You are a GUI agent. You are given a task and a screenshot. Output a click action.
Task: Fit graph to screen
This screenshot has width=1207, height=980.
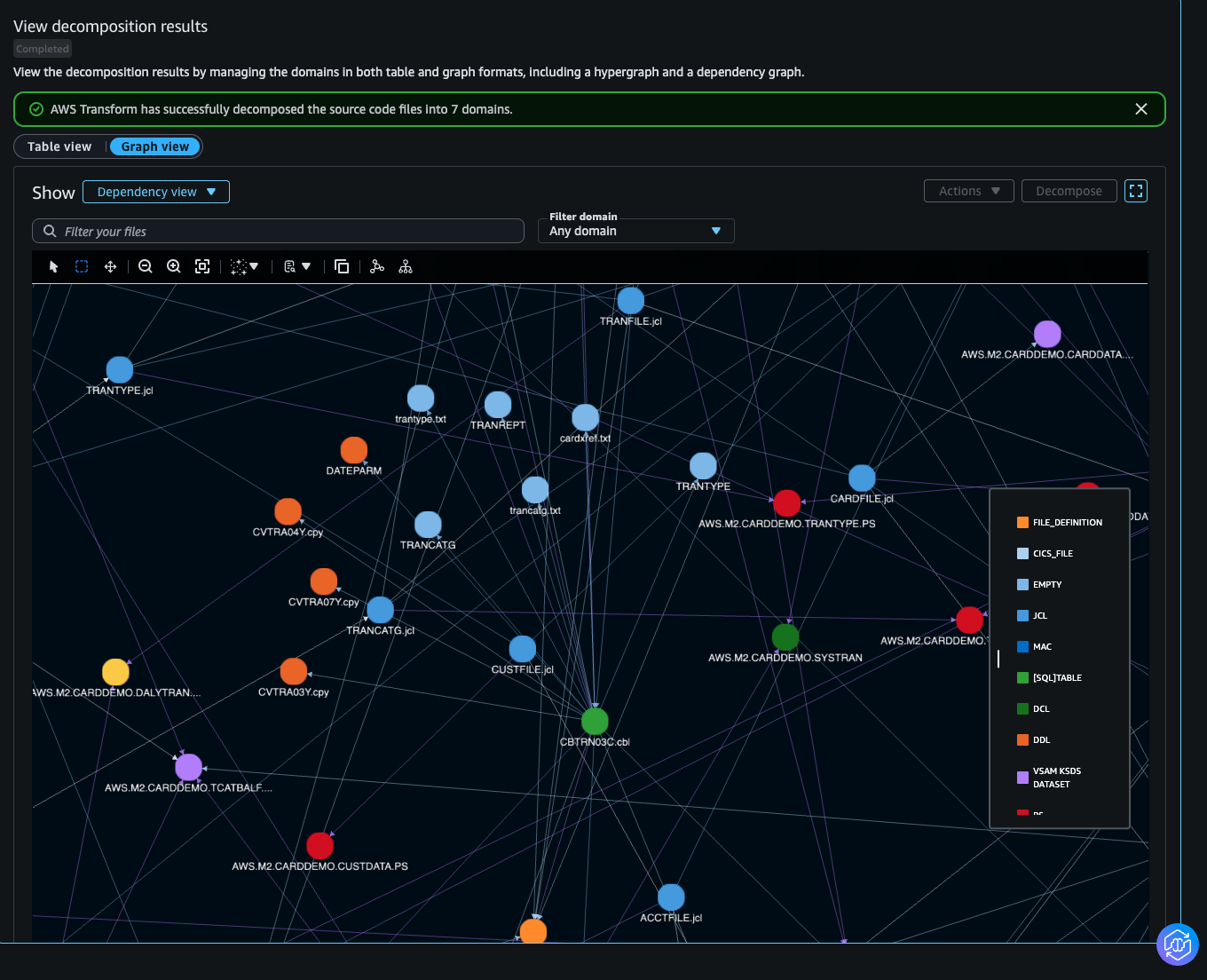tap(202, 266)
